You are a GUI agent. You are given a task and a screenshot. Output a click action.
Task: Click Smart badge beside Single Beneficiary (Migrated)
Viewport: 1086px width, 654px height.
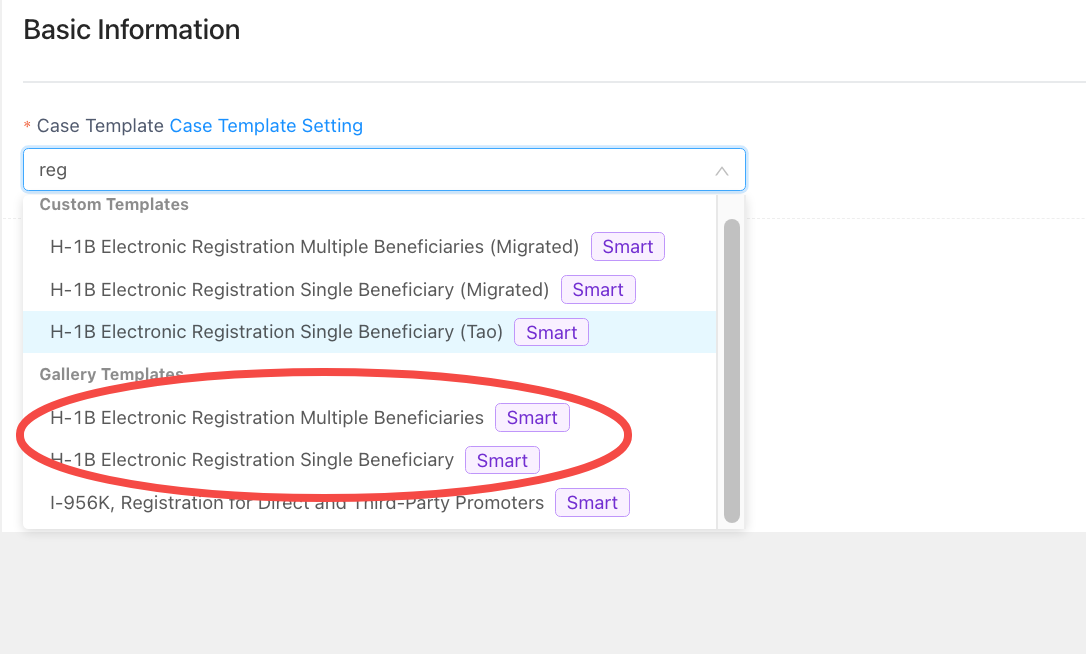598,290
